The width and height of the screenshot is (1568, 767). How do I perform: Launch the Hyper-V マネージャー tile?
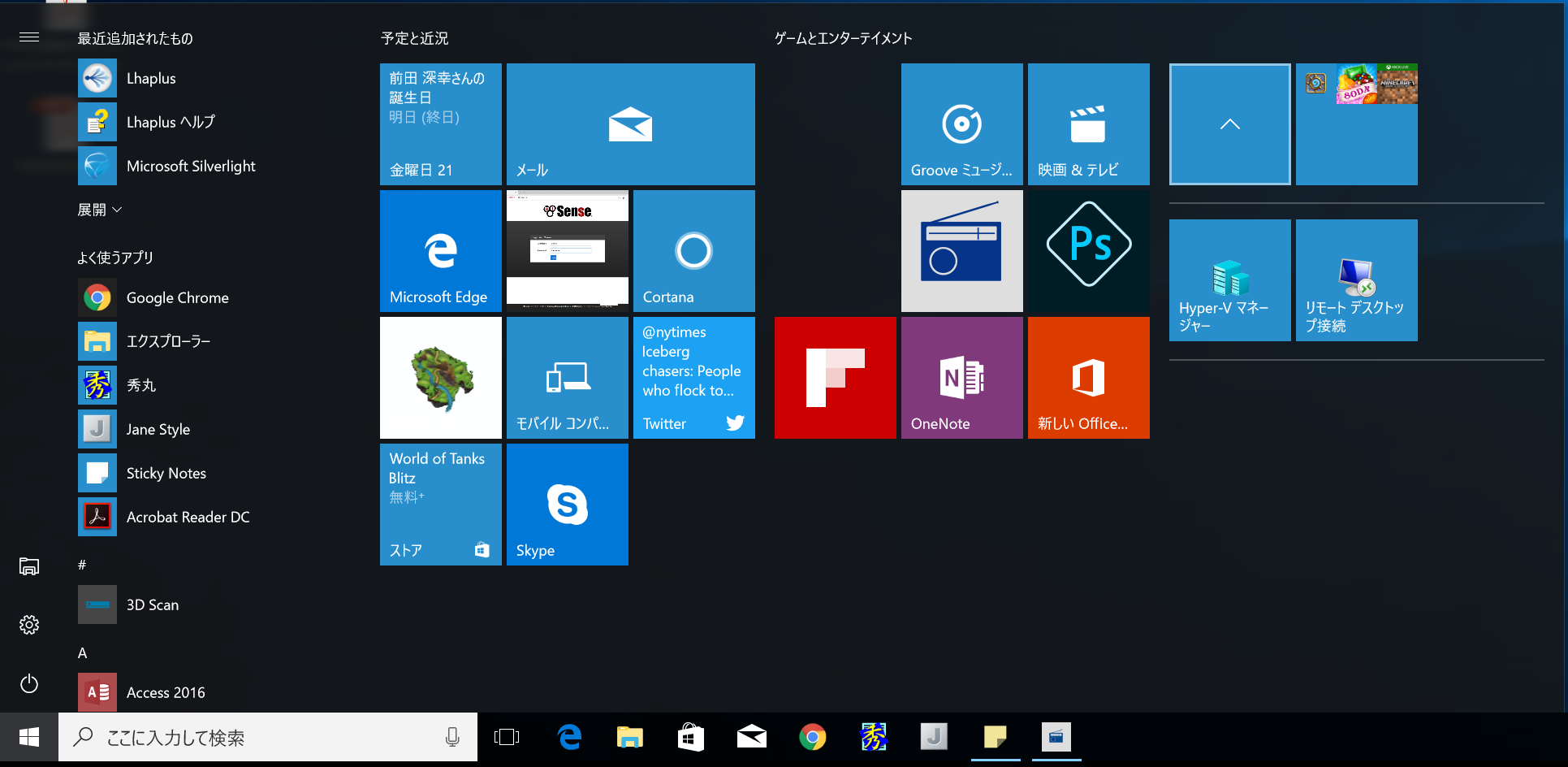1230,280
